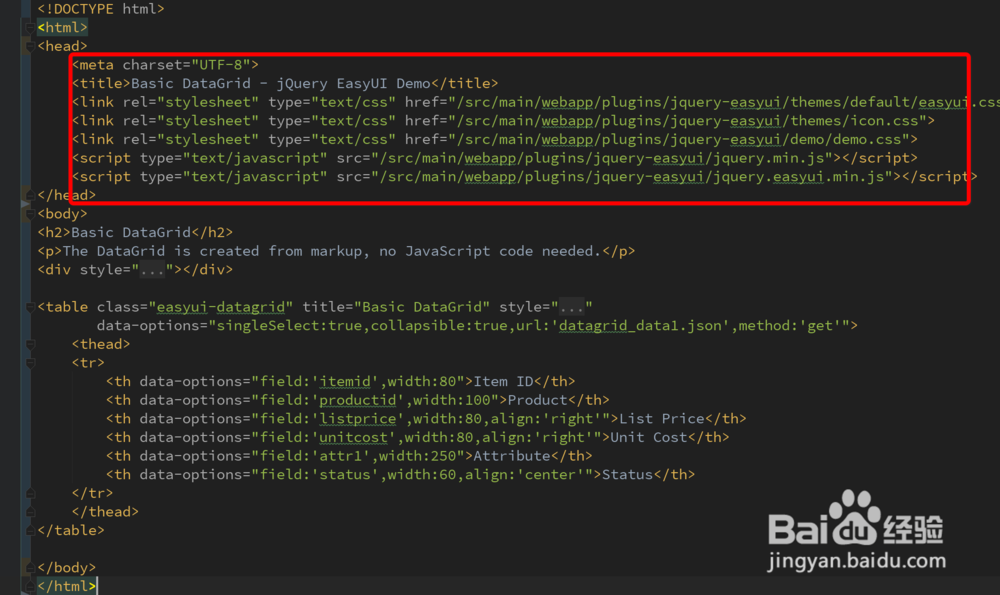The height and width of the screenshot is (595, 1000).
Task: Click field name 'status' in th
Action: tap(344, 474)
